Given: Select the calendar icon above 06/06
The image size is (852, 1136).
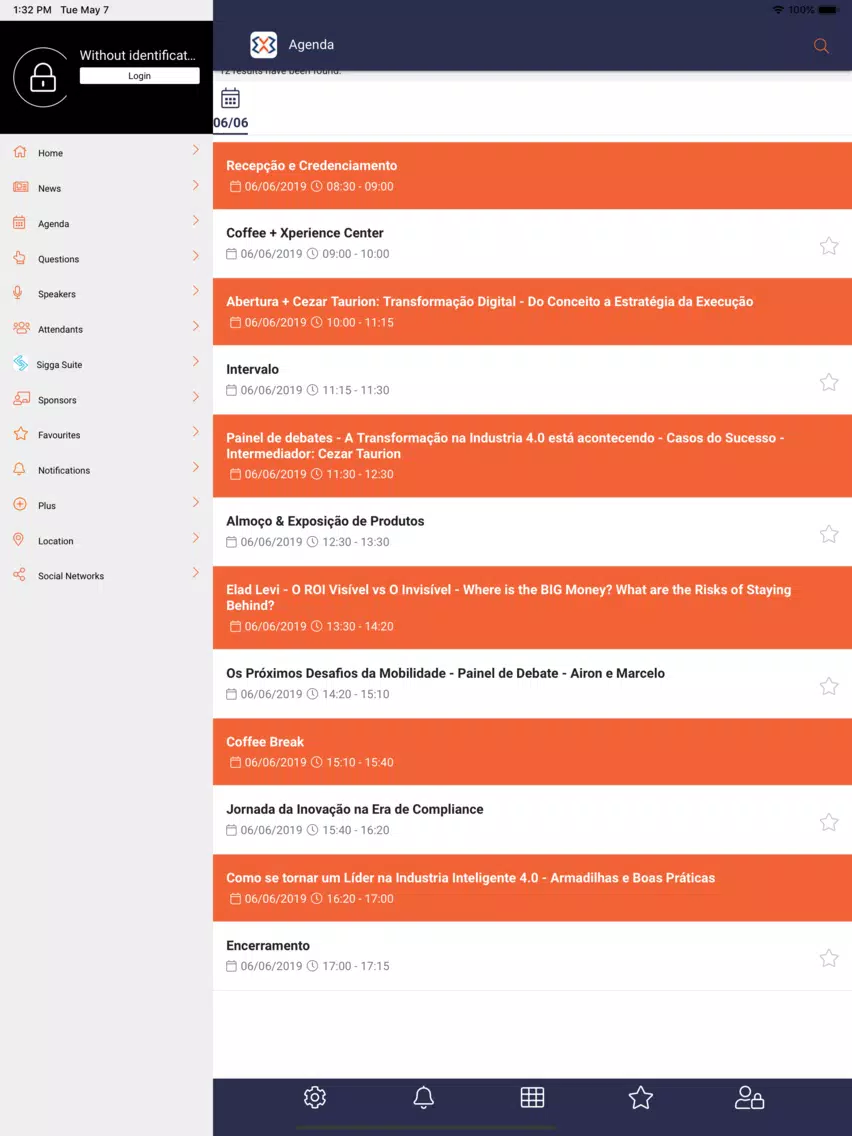Looking at the screenshot, I should click(x=230, y=98).
